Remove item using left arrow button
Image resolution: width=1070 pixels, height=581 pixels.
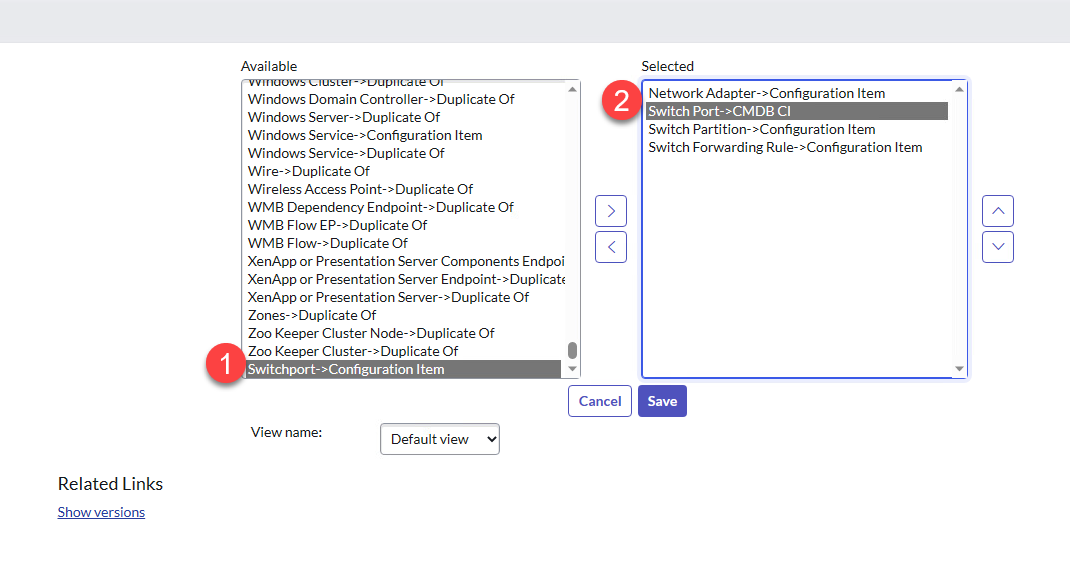pyautogui.click(x=611, y=247)
